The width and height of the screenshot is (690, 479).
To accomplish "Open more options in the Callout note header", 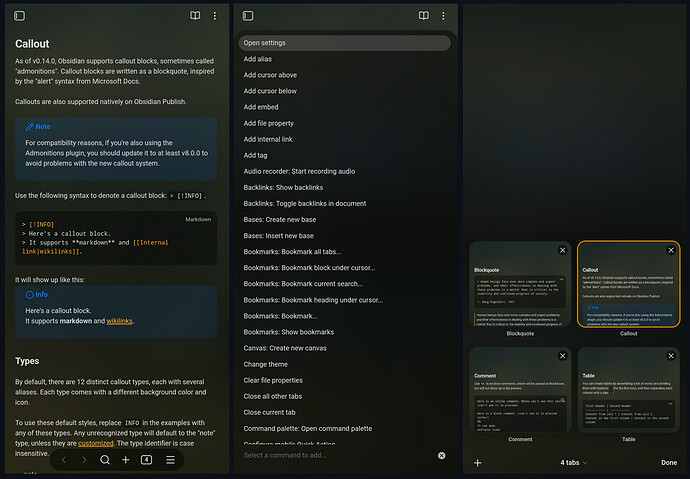I will click(x=215, y=16).
